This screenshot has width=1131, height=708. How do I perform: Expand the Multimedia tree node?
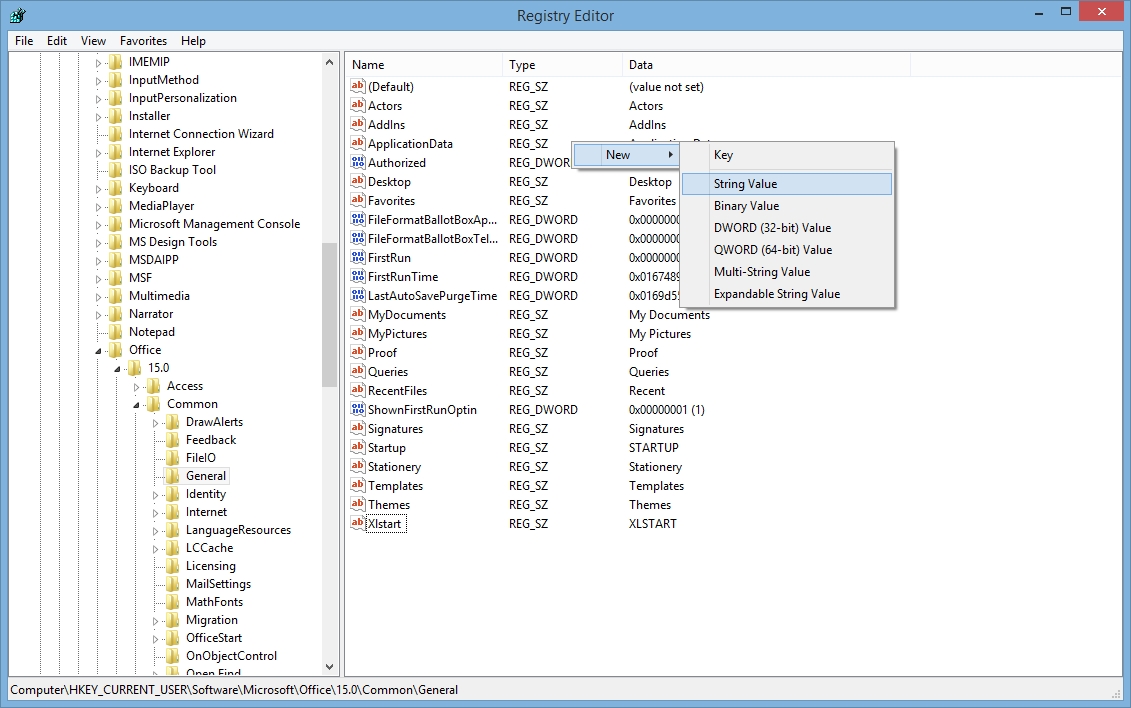pyautogui.click(x=98, y=297)
